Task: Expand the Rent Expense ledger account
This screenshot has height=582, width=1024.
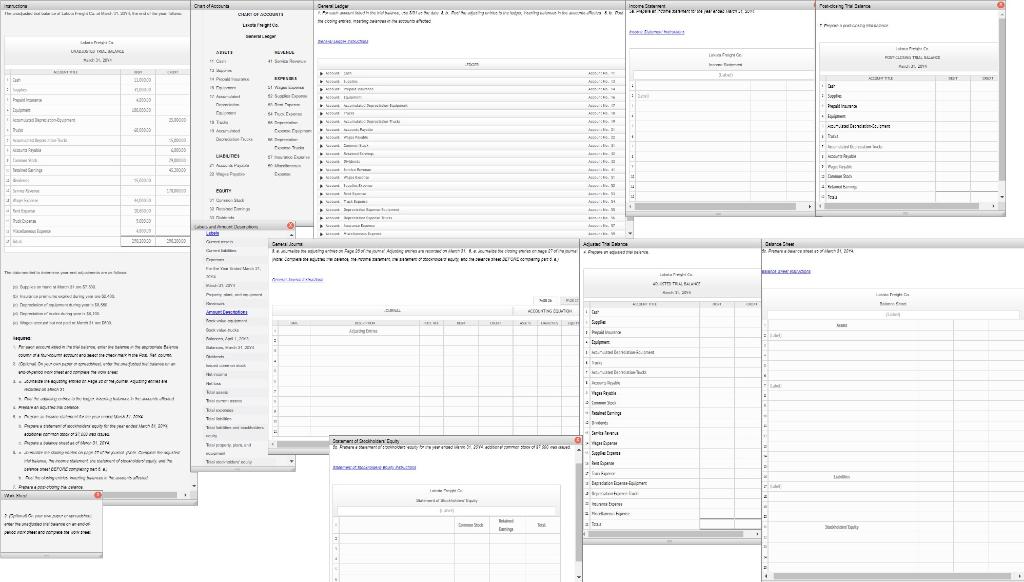Action: pyautogui.click(x=321, y=194)
